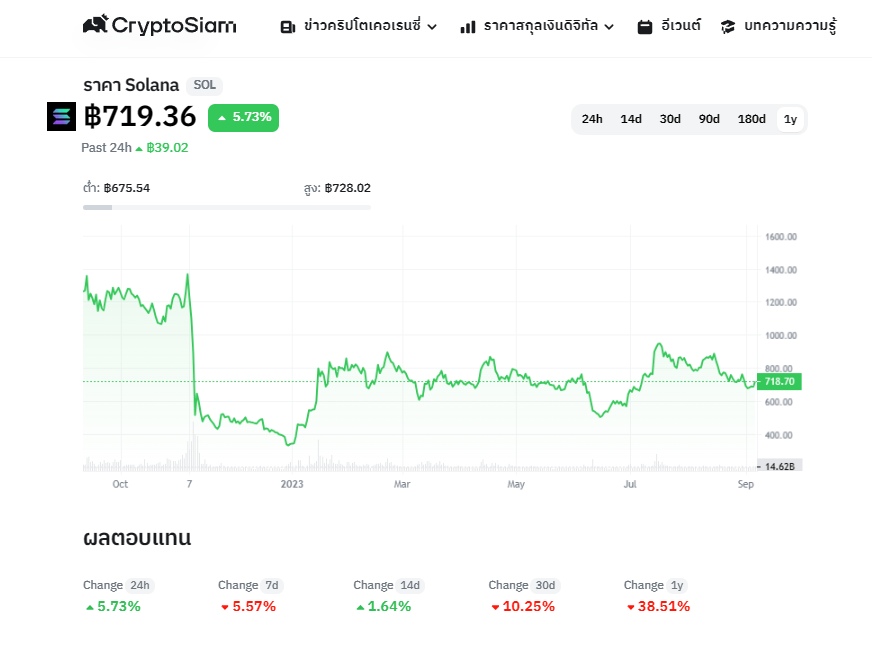Click the Change 30d label
This screenshot has width=872, height=647.
coord(524,585)
